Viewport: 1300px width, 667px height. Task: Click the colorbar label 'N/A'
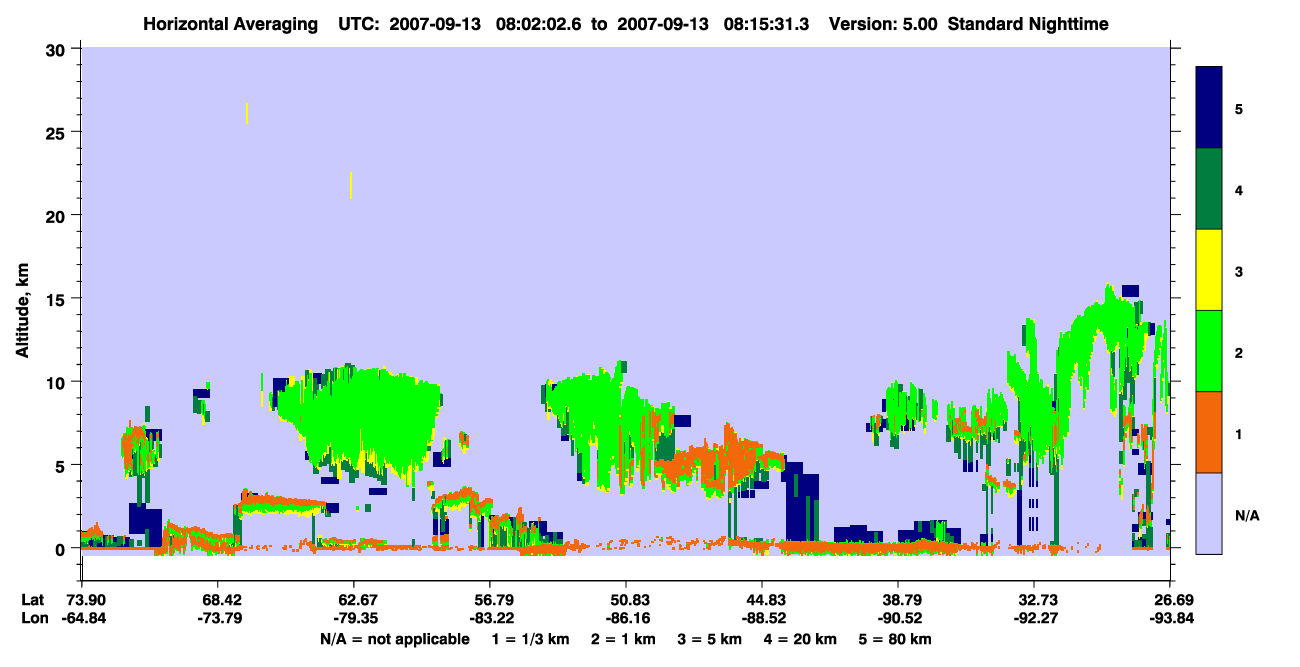coord(1247,516)
